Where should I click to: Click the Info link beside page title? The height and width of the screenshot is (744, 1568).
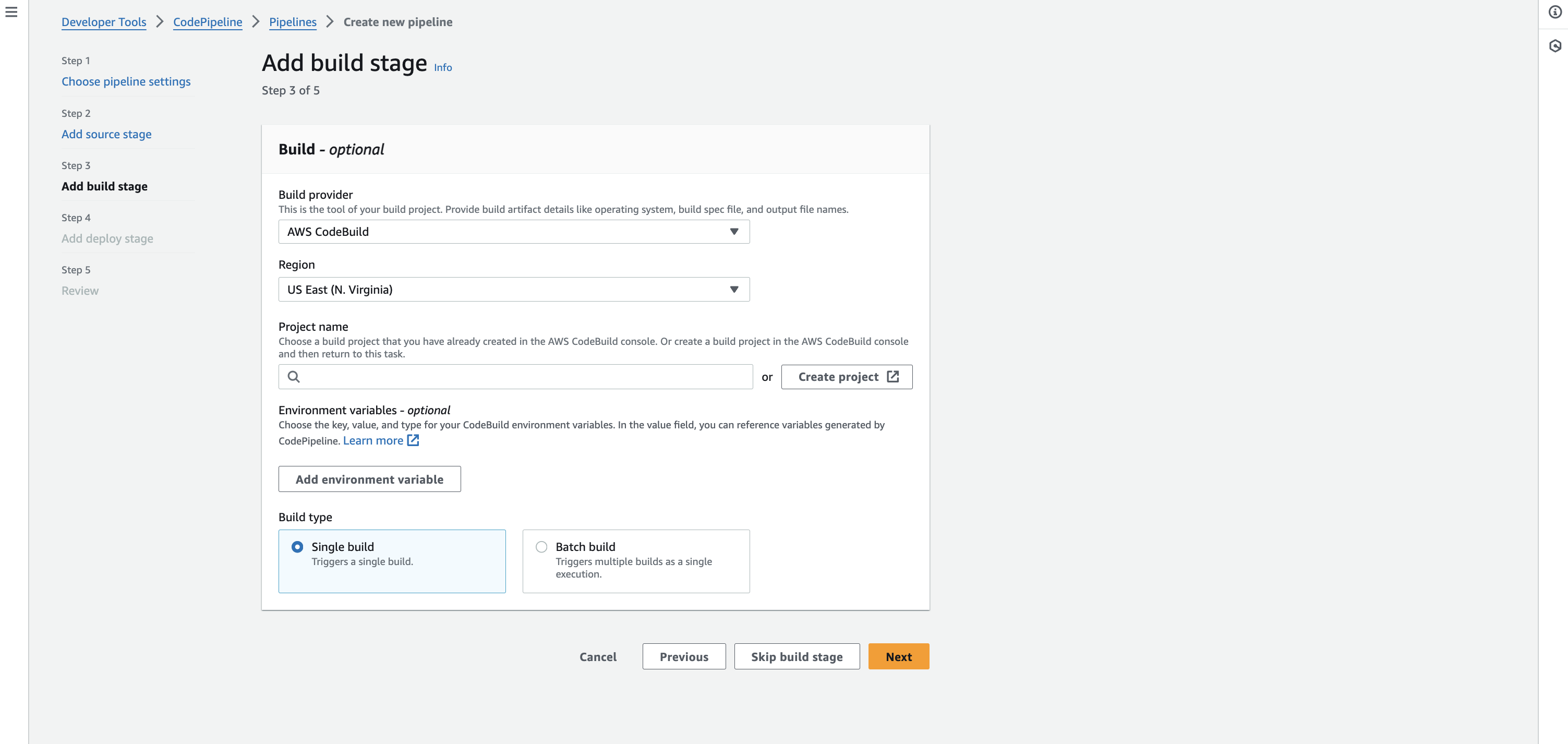(442, 68)
